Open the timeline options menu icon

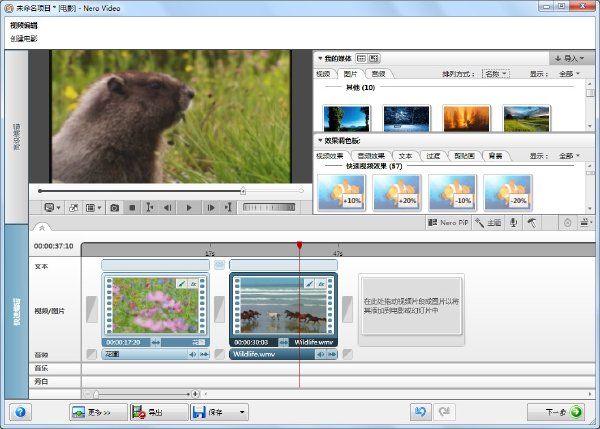coord(585,222)
